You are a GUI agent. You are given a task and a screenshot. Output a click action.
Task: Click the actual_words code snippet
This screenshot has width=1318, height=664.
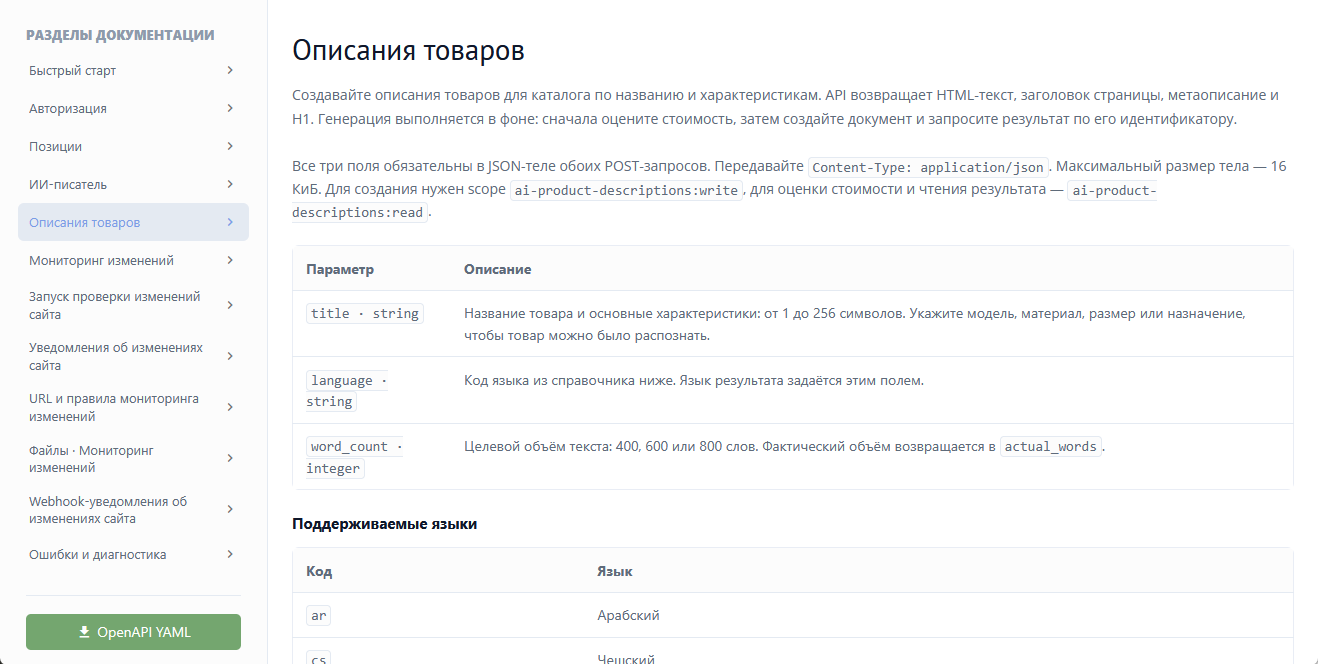(x=1051, y=446)
